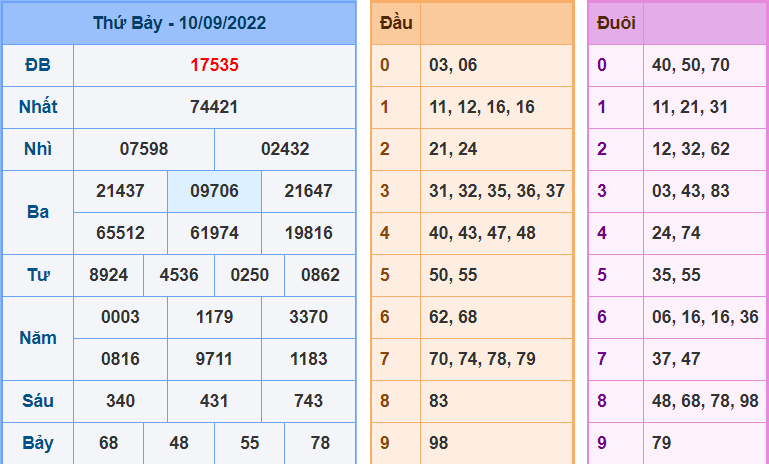Screen dimensions: 769x464
Task: Select the Đầu 8 row value '83'
Action: coord(438,401)
